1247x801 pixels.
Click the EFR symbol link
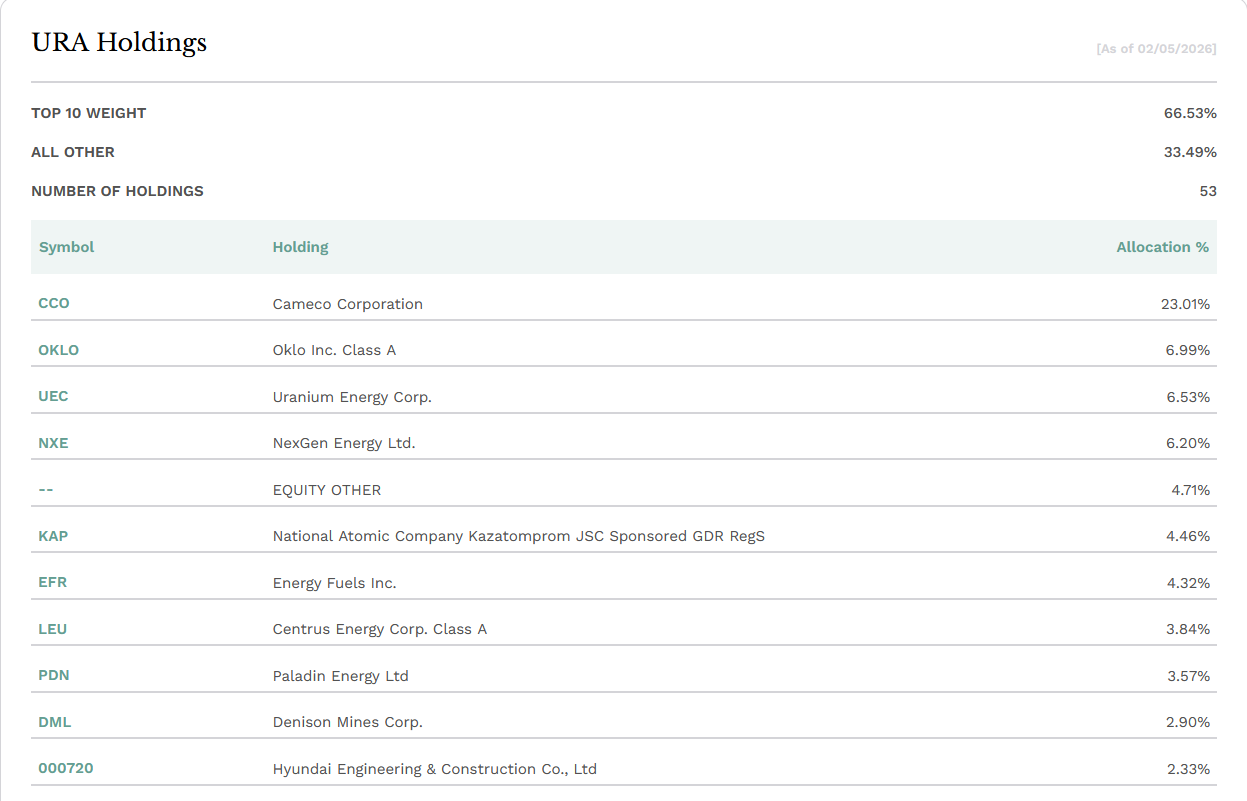[x=52, y=582]
